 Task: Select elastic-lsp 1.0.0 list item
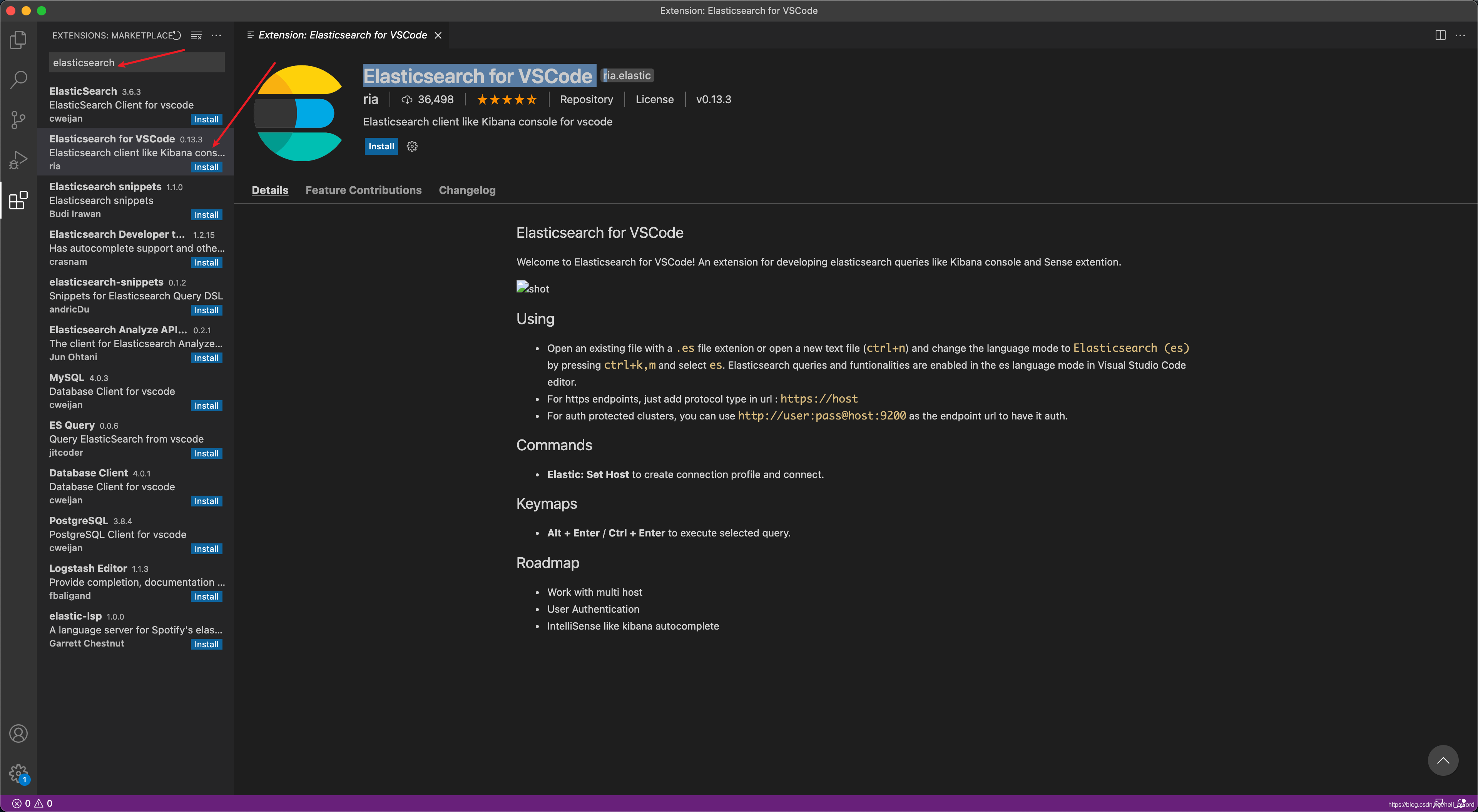click(136, 628)
